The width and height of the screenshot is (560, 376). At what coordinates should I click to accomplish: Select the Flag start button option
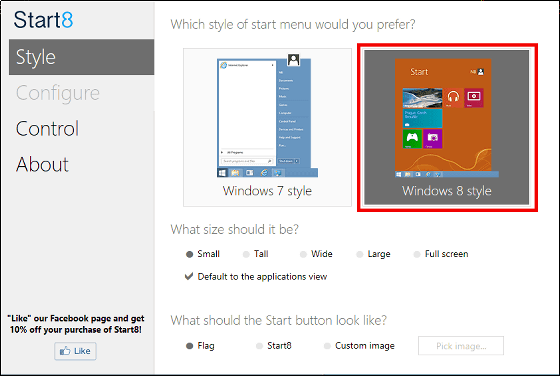point(200,346)
